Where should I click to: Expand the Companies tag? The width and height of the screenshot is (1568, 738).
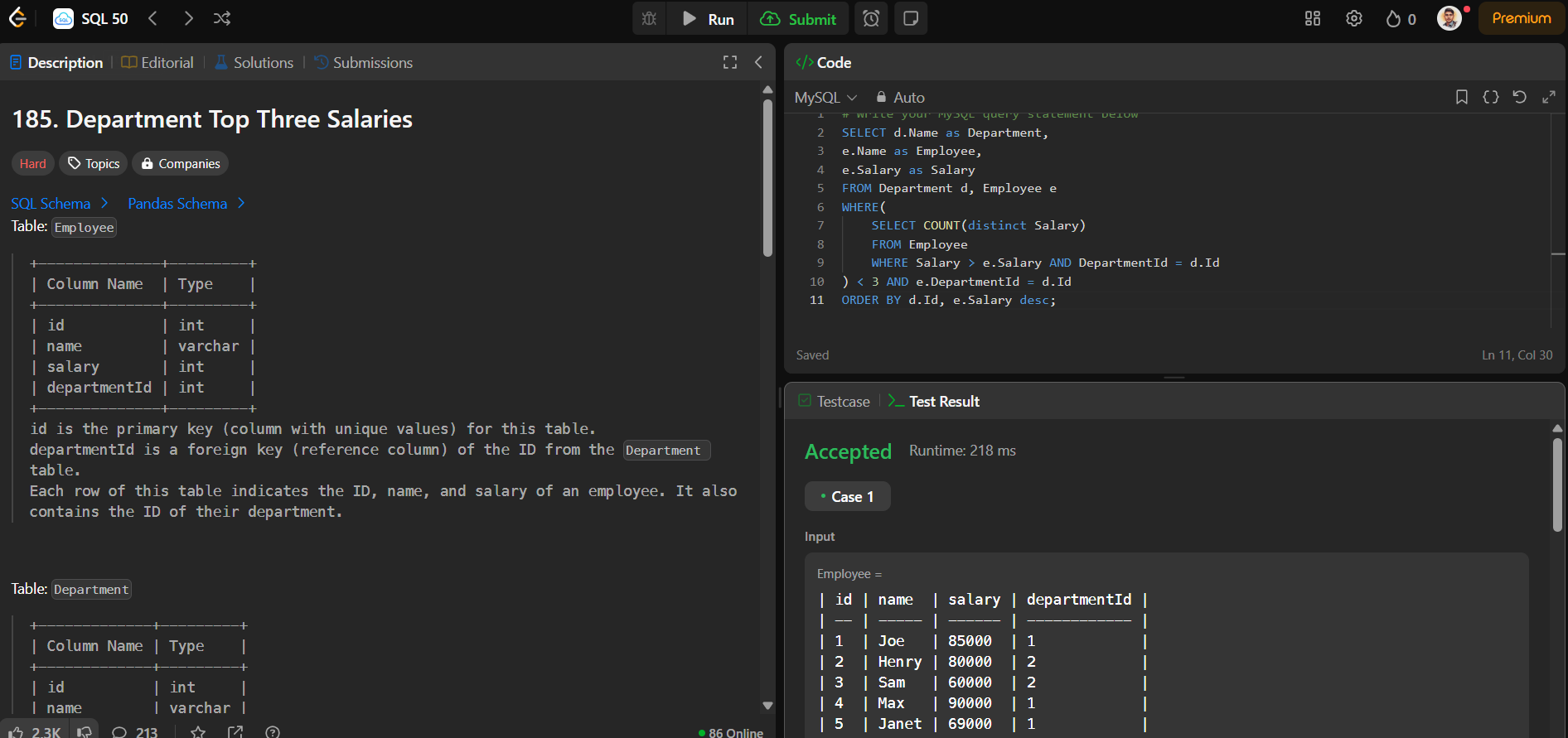(181, 163)
